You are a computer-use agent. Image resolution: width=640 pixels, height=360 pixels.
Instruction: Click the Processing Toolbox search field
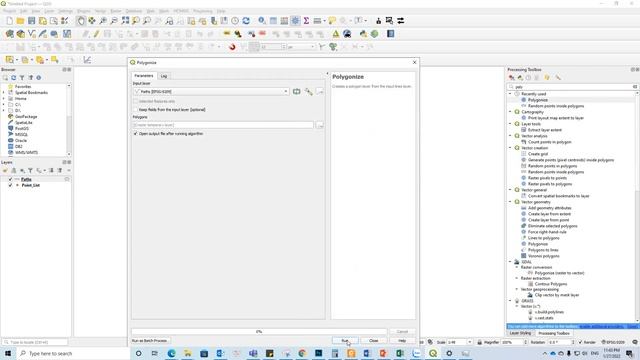pos(572,87)
